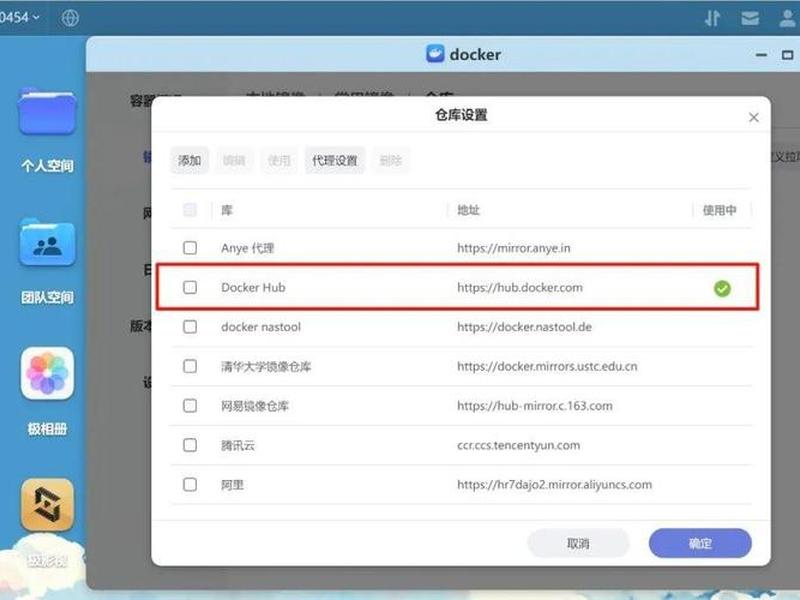Click the hr7dajo2.mirror.aliyuncs.com address
Screen dimensions: 800x600
point(555,484)
